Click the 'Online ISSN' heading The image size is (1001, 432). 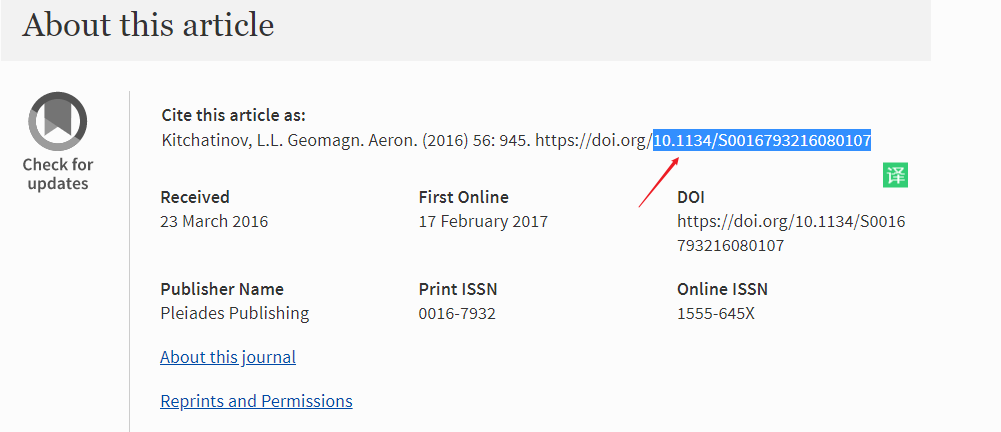722,289
